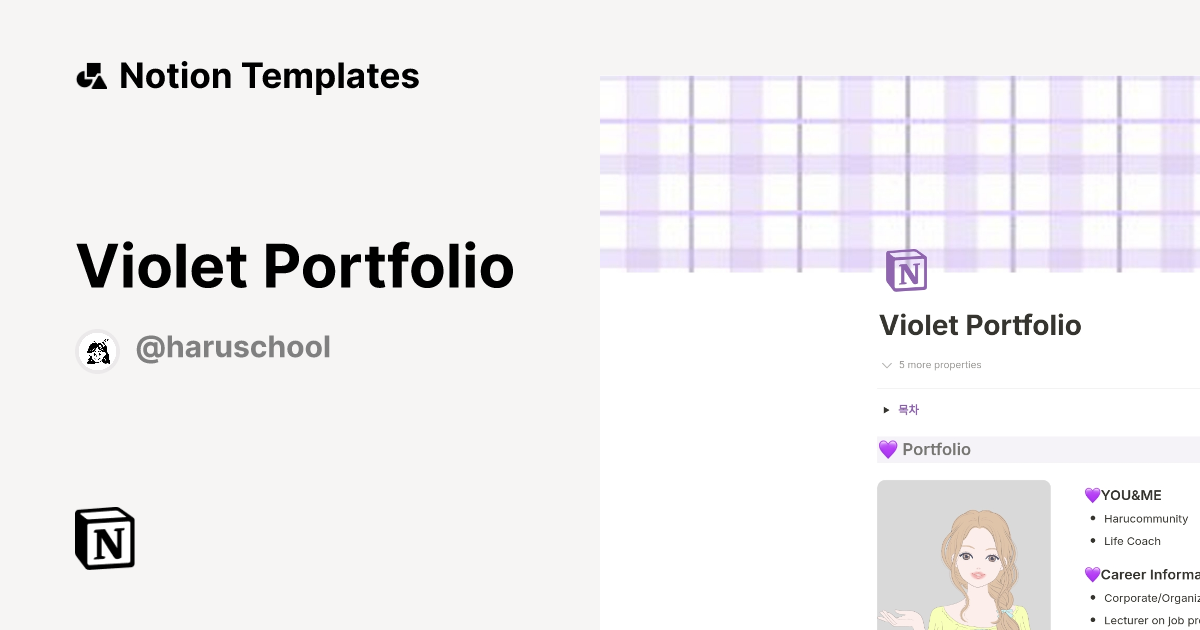
Task: Click the black Notion logo at bottom left
Action: (x=104, y=538)
